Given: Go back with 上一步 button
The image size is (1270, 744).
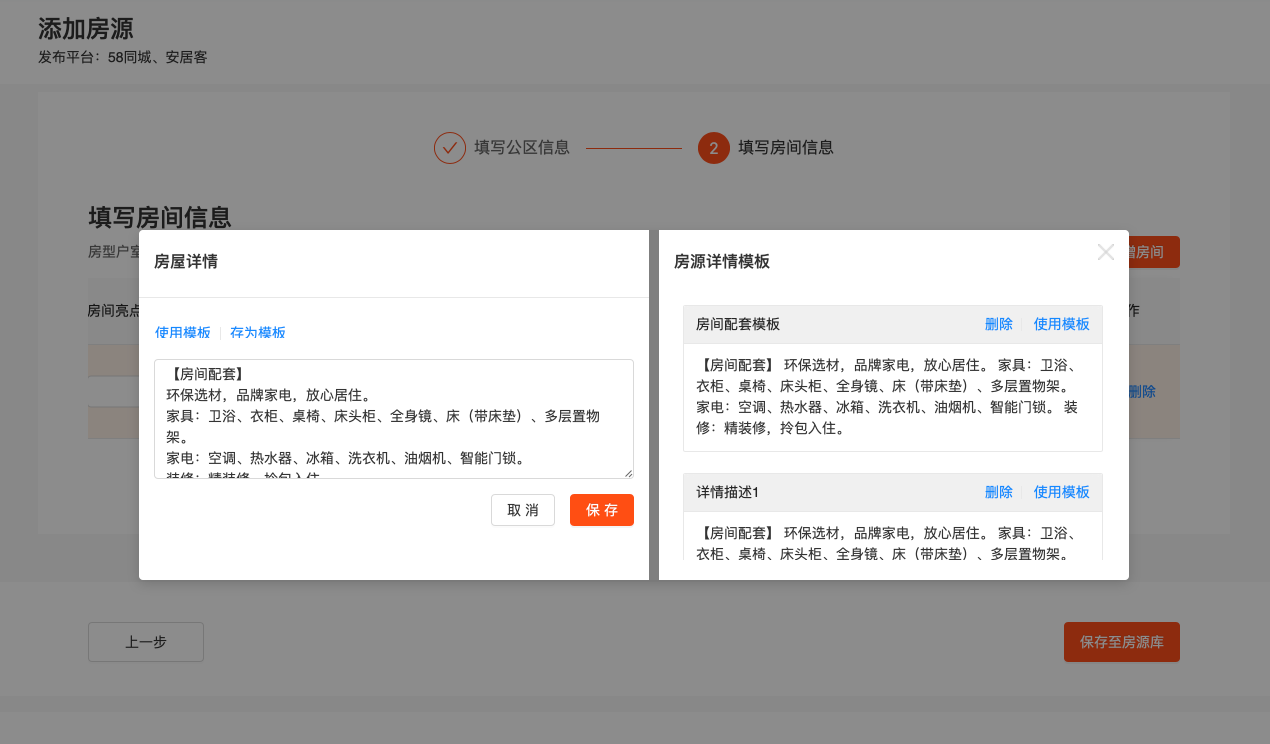Looking at the screenshot, I should pos(146,642).
